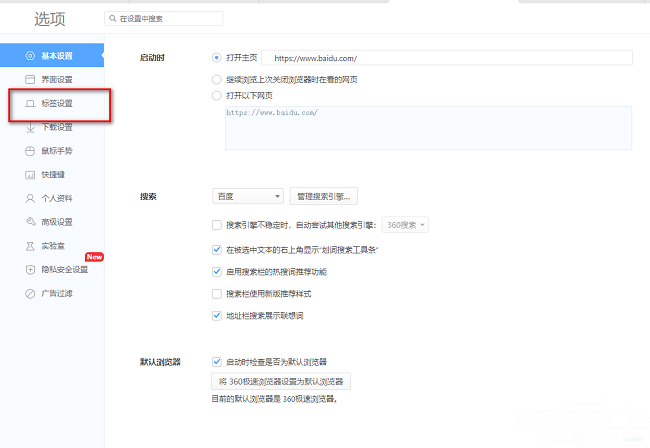Check 搜索栏使用新版推荐样式
This screenshot has width=650, height=448.
coord(216,294)
